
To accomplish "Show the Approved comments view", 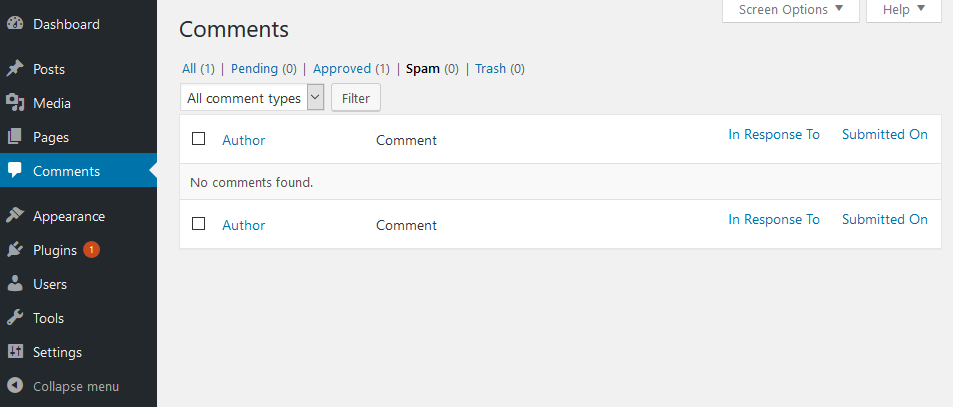I will tap(342, 69).
